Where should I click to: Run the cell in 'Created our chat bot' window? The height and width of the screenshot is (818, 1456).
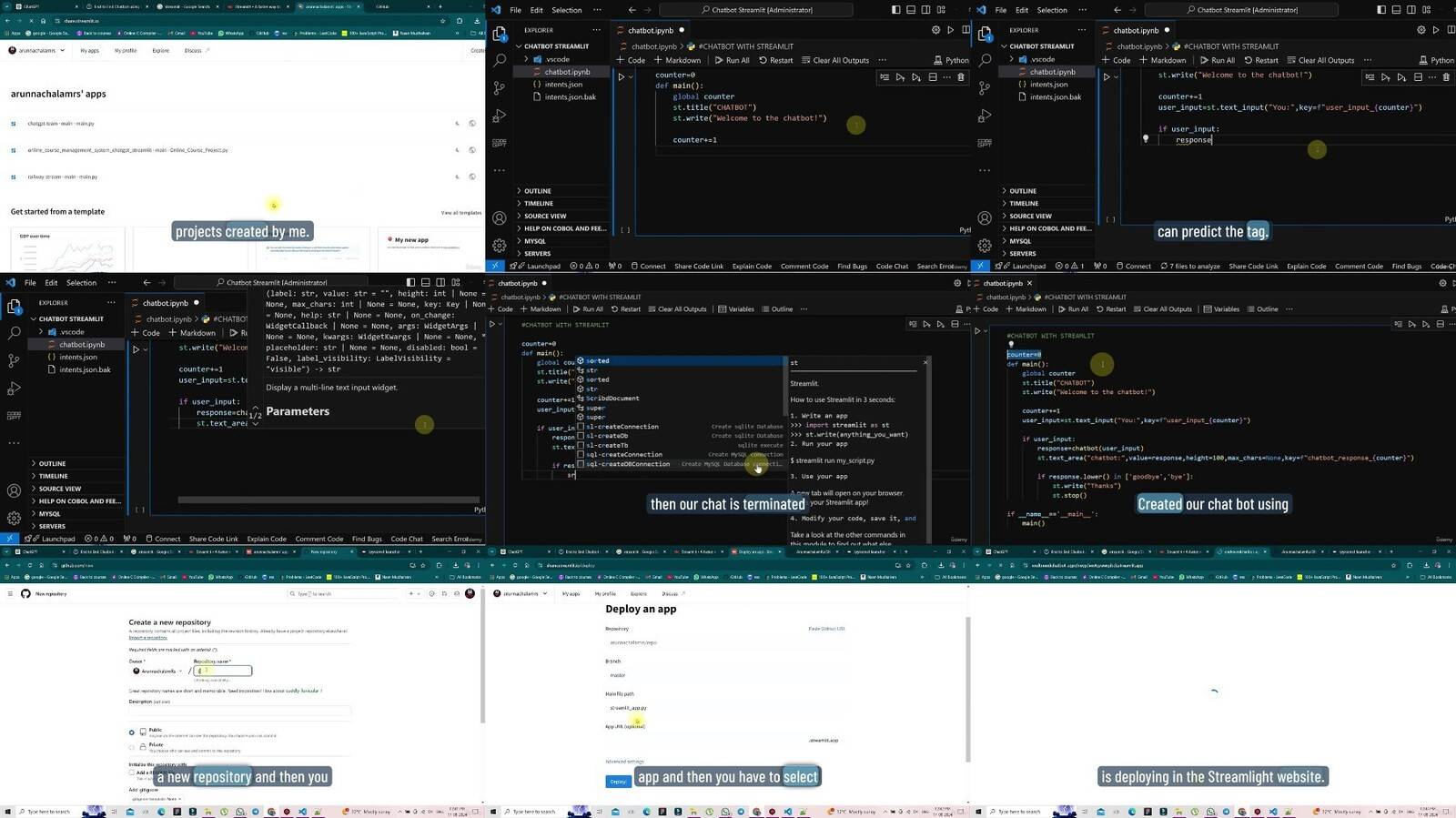[x=977, y=330]
